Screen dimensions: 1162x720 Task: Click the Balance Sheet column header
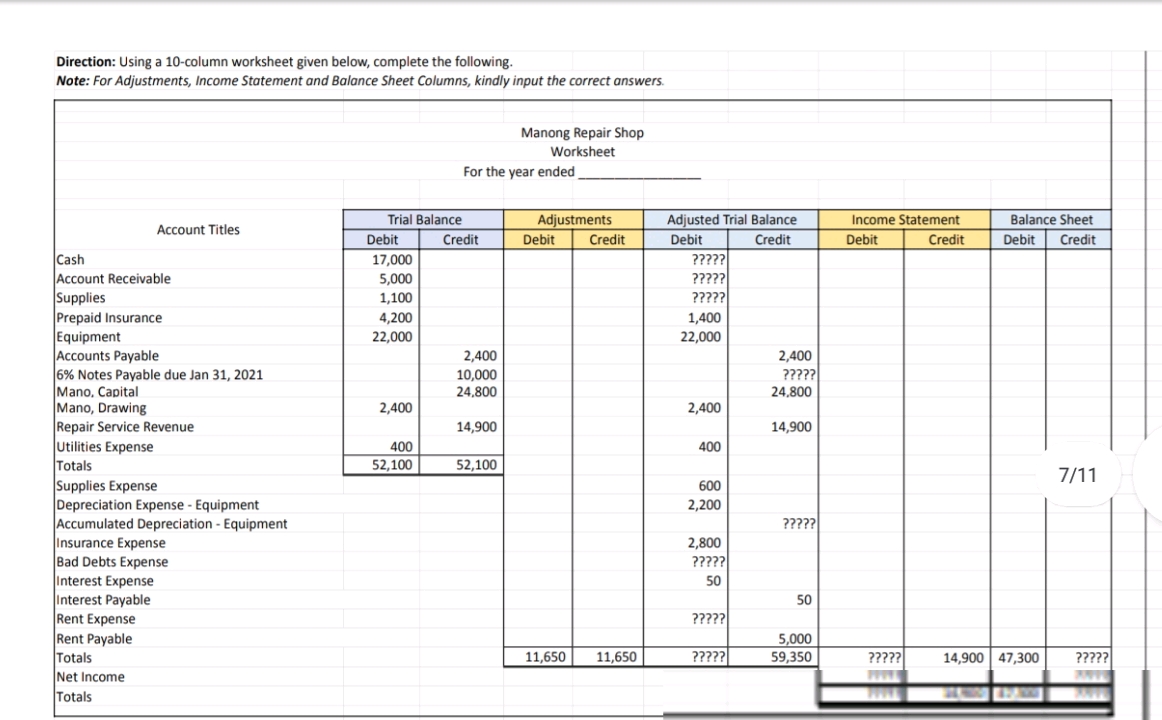click(x=1051, y=220)
